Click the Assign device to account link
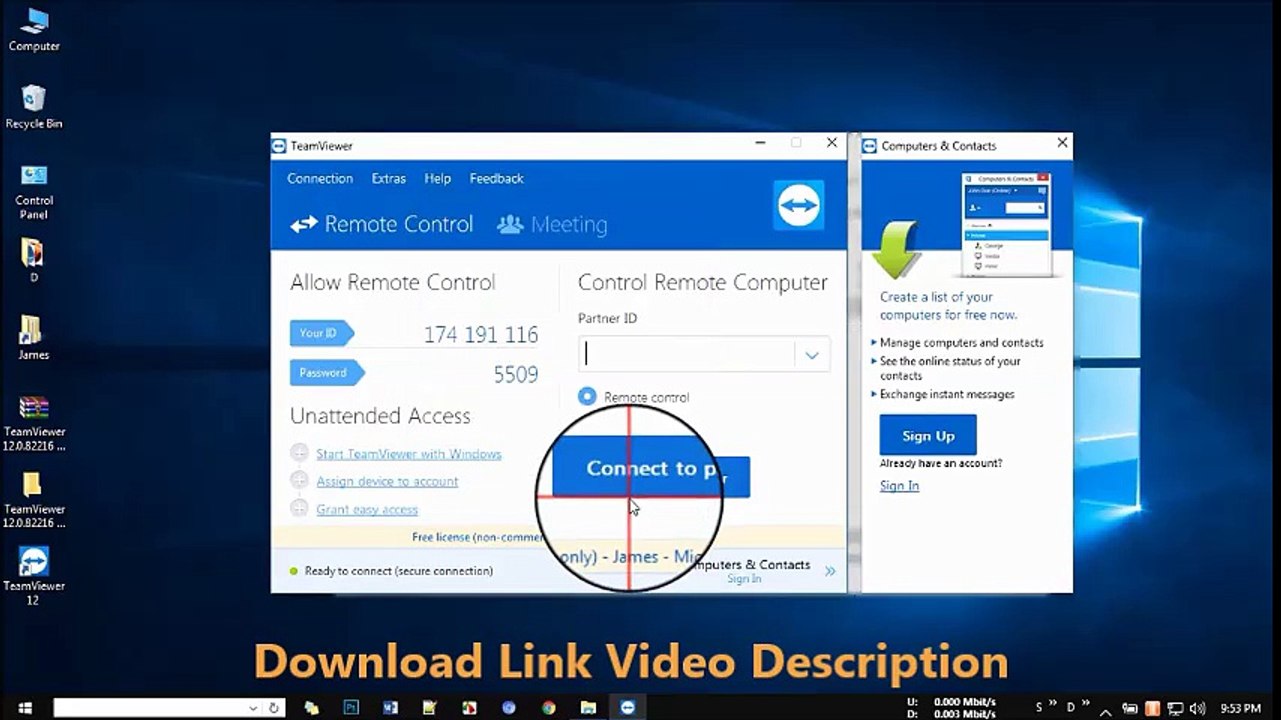Viewport: 1281px width, 720px height. [x=387, y=481]
